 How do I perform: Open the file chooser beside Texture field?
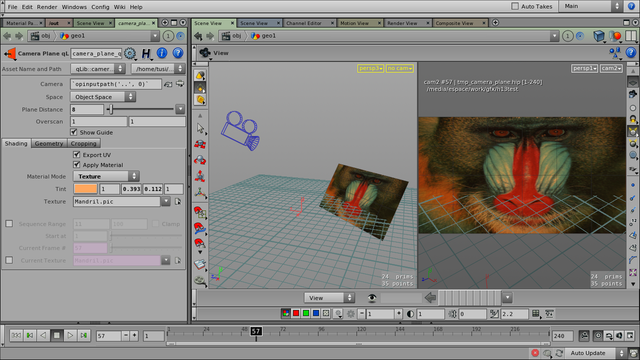178,202
